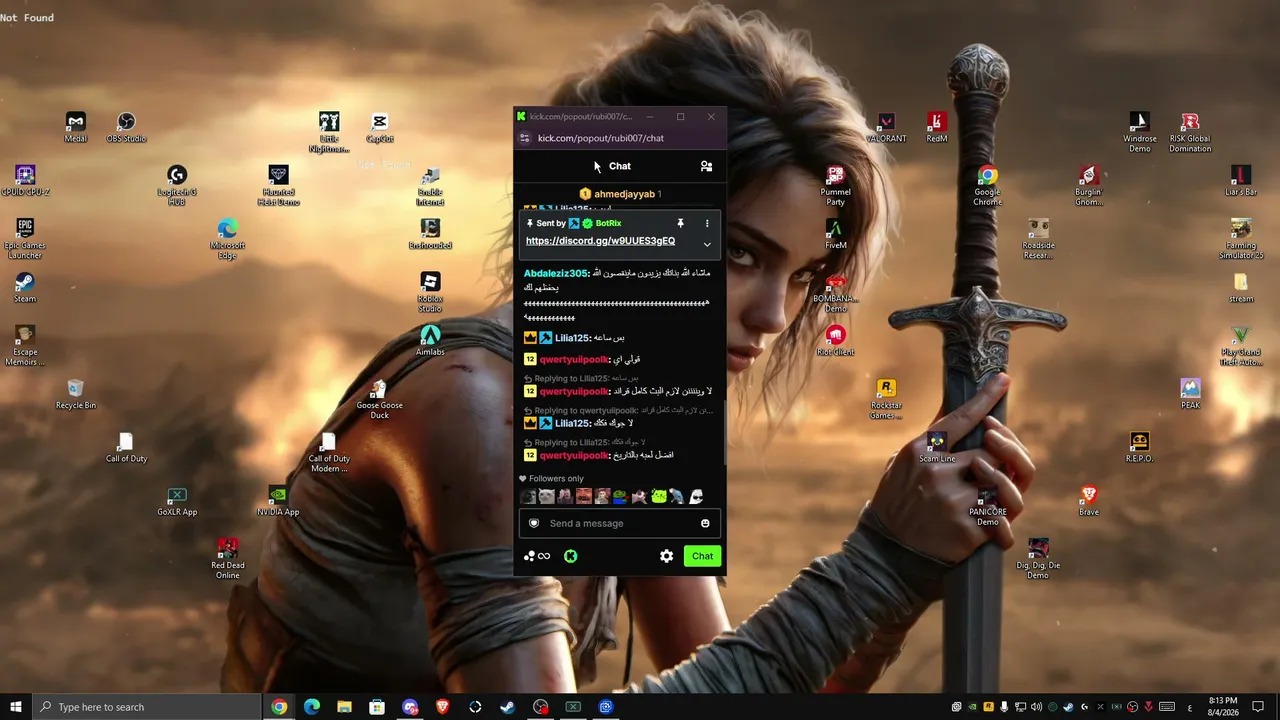1280x720 pixels.
Task: Open chat settings gear
Action: (x=666, y=556)
